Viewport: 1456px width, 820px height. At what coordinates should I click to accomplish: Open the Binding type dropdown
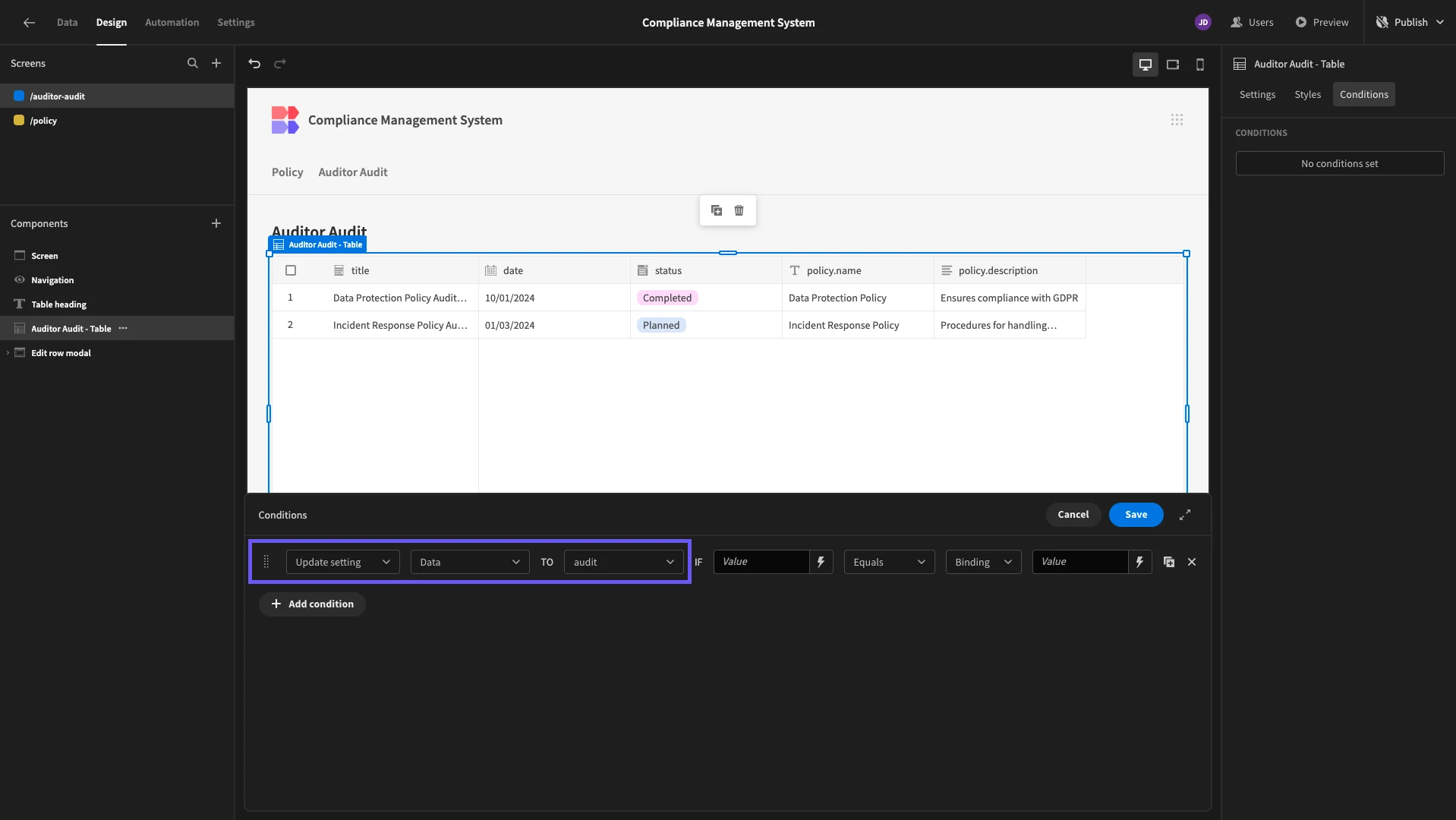983,562
